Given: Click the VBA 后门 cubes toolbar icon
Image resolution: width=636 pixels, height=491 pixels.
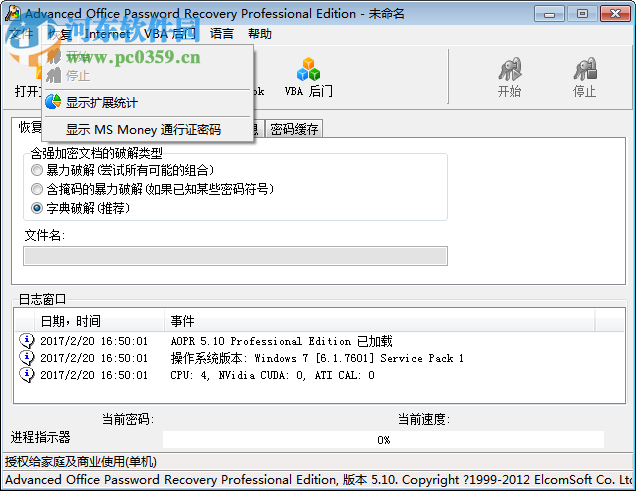Looking at the screenshot, I should pos(308,70).
